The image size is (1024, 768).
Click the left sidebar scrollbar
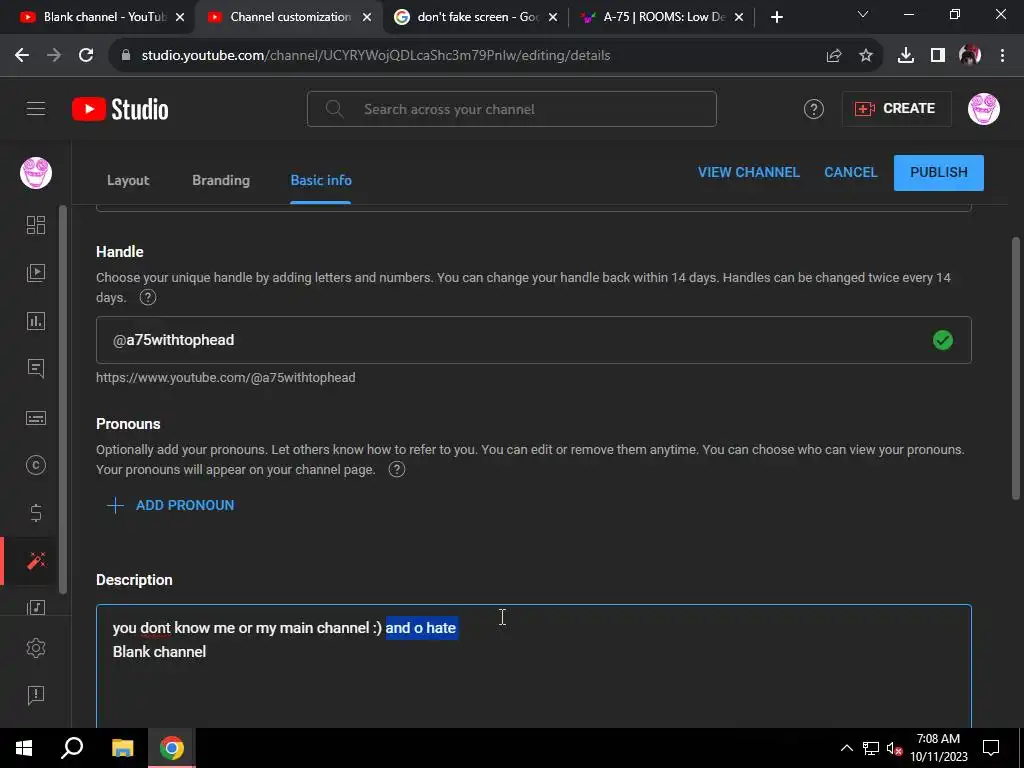[63, 400]
